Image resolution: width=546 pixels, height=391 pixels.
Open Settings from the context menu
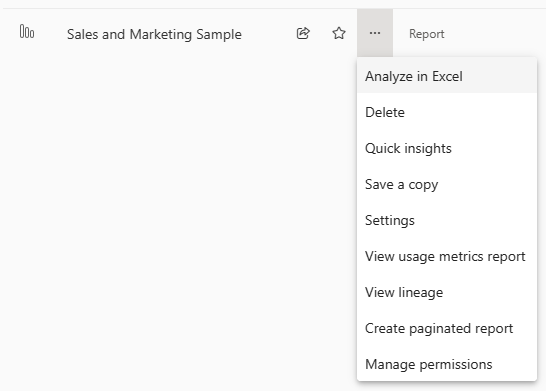[x=447, y=220]
